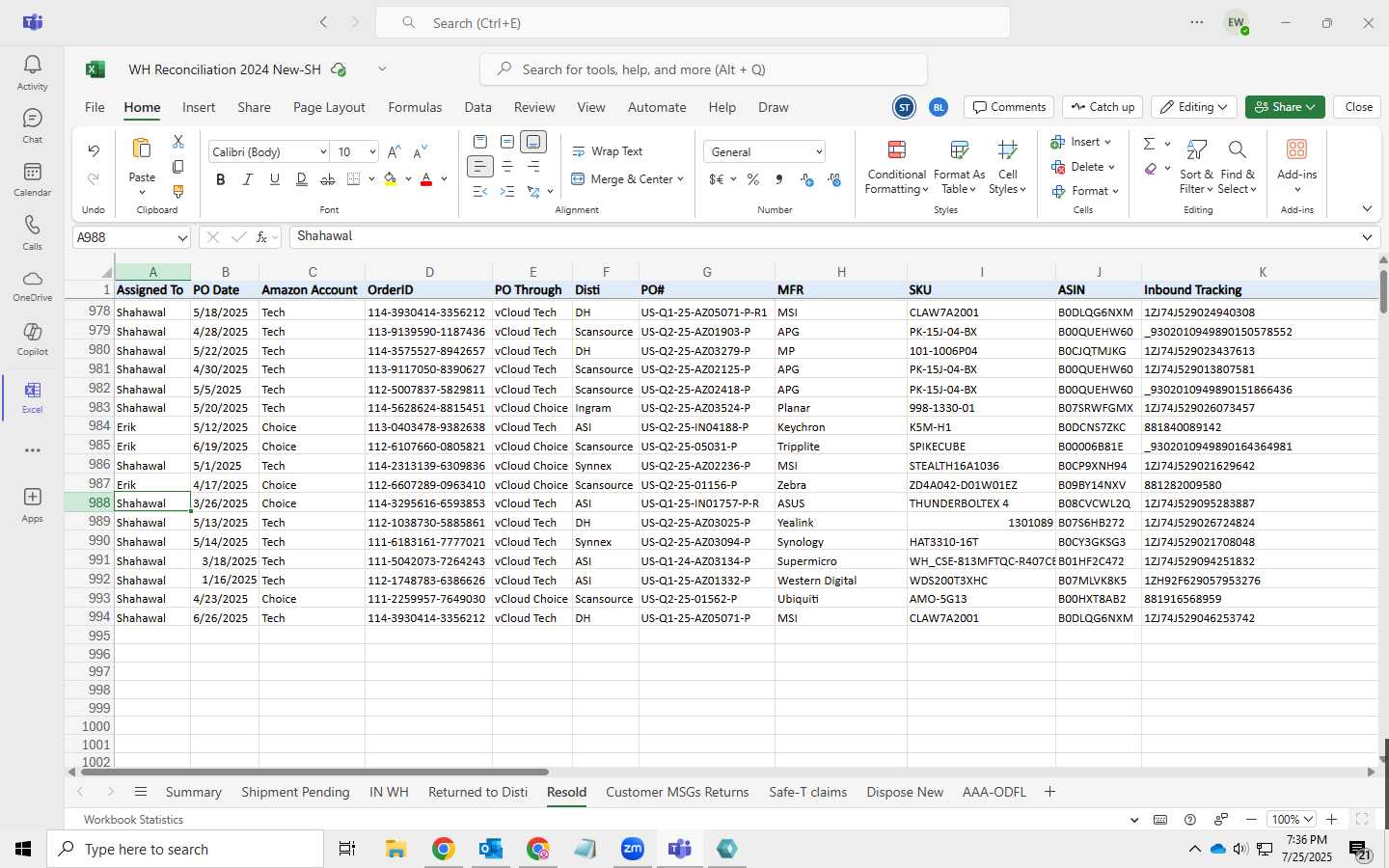Open Outlook from Windows taskbar

491,849
